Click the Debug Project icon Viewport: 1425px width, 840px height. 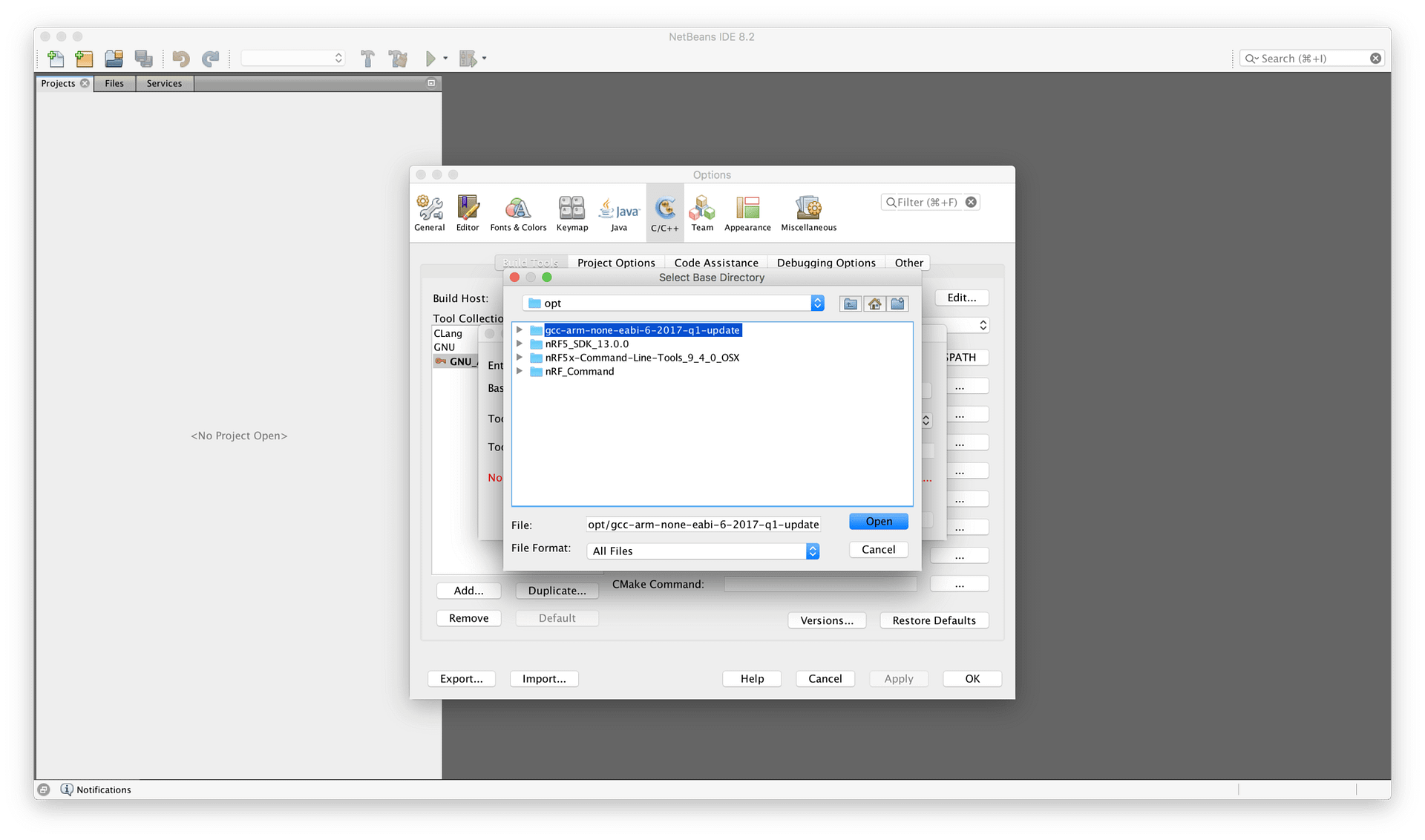[468, 58]
